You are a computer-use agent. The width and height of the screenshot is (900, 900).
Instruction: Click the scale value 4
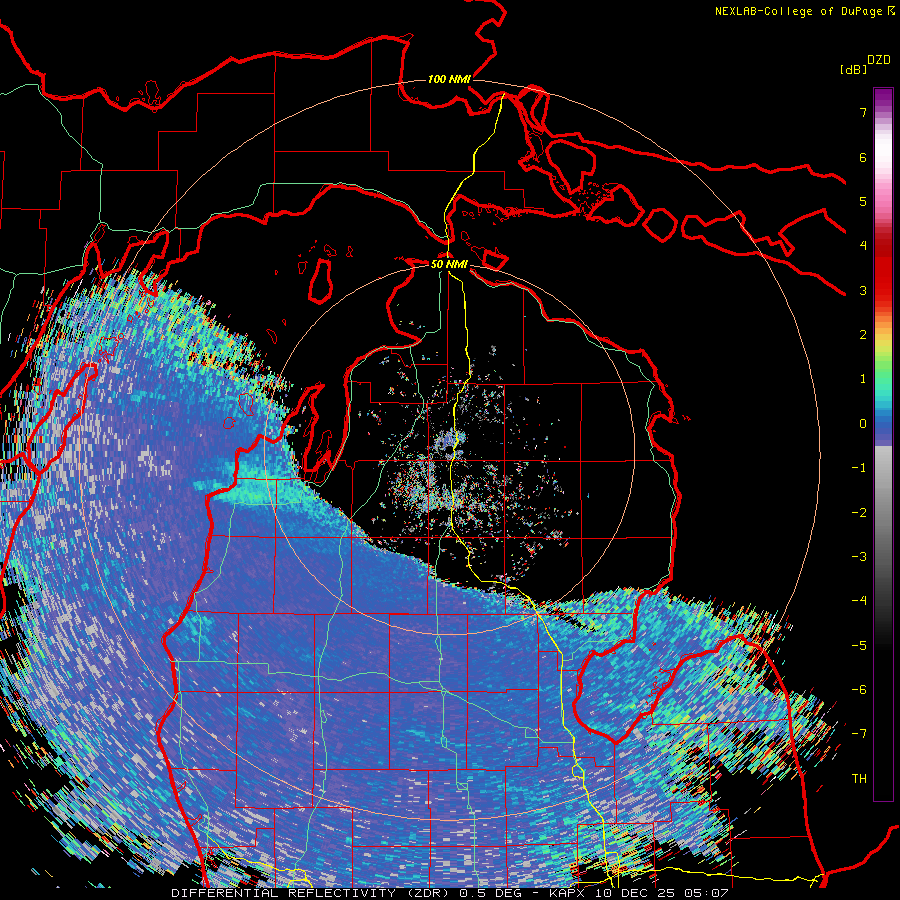863,246
